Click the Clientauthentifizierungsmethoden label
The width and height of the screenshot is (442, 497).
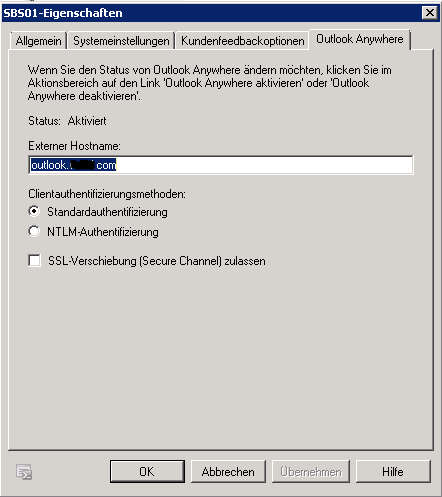[x=107, y=194]
